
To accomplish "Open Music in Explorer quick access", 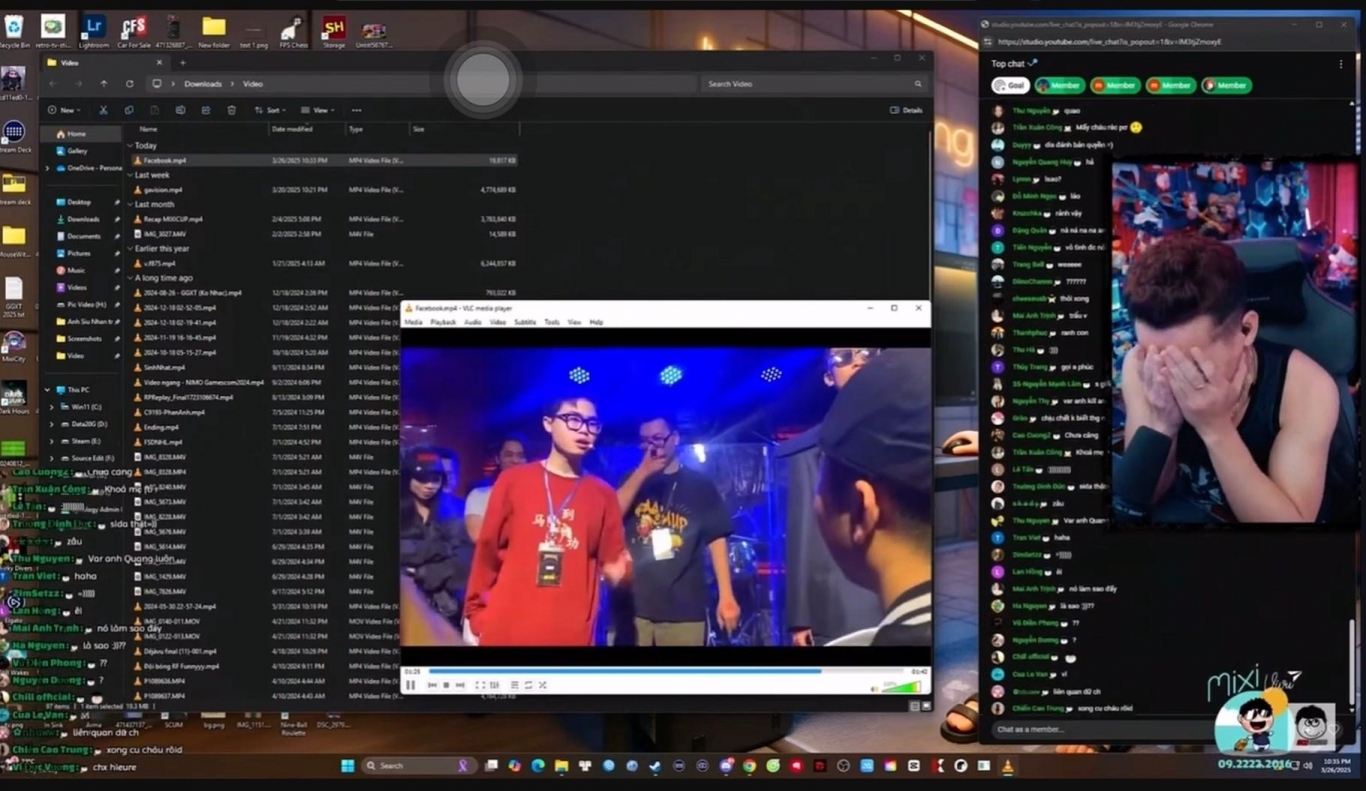I will tap(76, 270).
